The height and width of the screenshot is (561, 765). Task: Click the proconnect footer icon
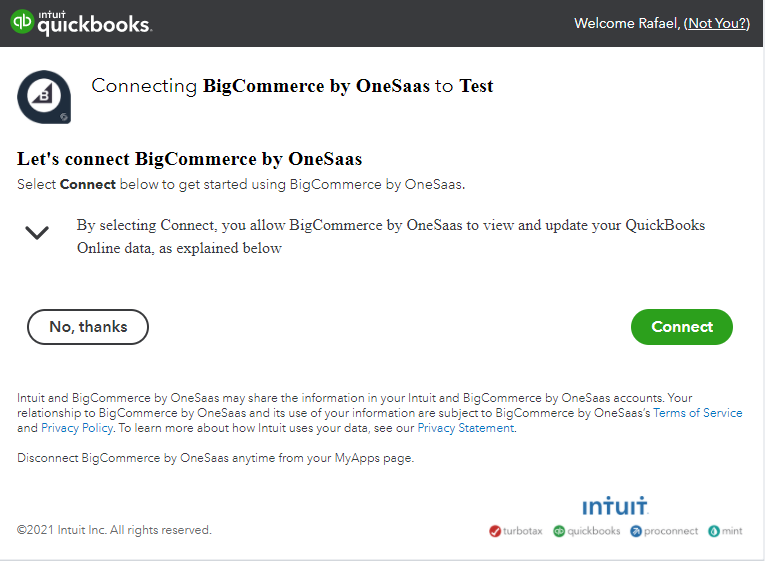click(x=636, y=531)
